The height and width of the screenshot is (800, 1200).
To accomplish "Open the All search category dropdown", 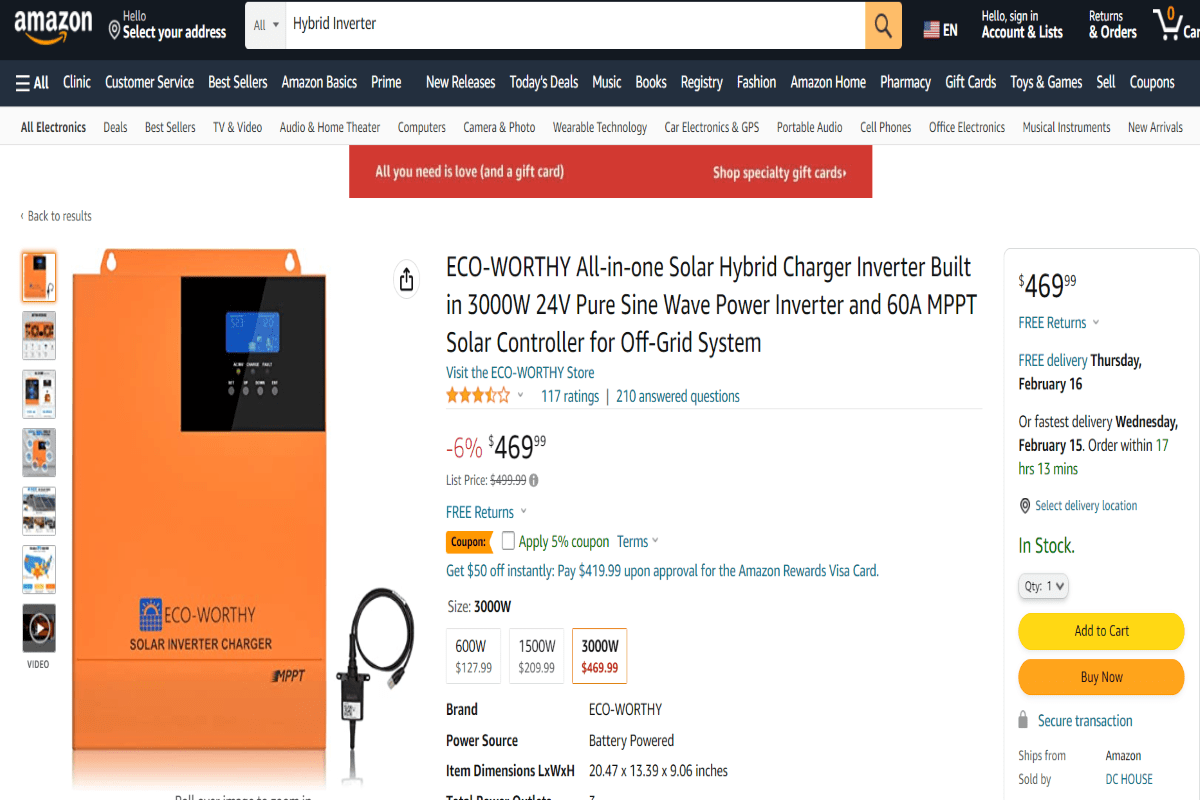I will tap(265, 24).
